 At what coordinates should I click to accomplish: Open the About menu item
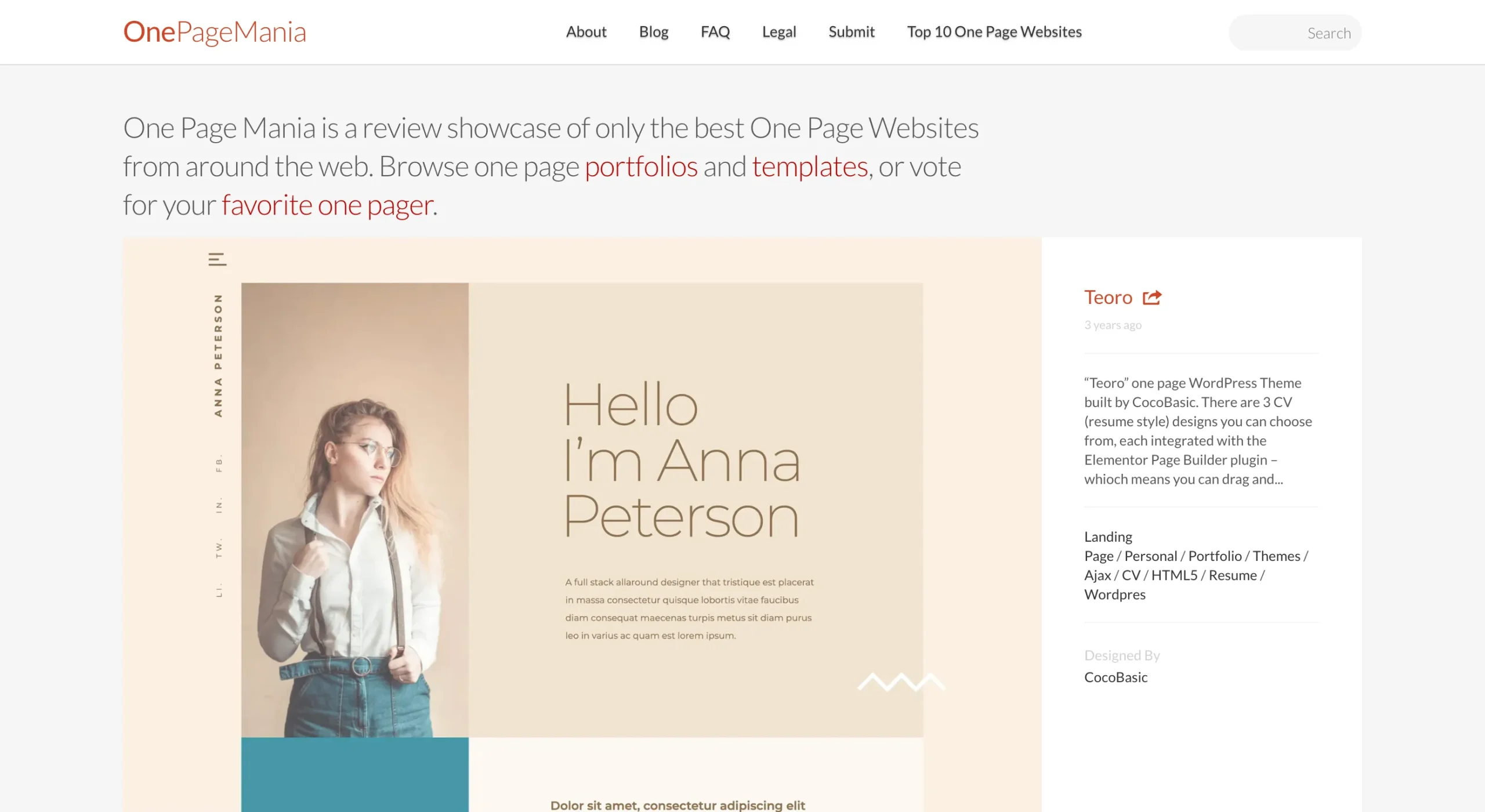586,32
